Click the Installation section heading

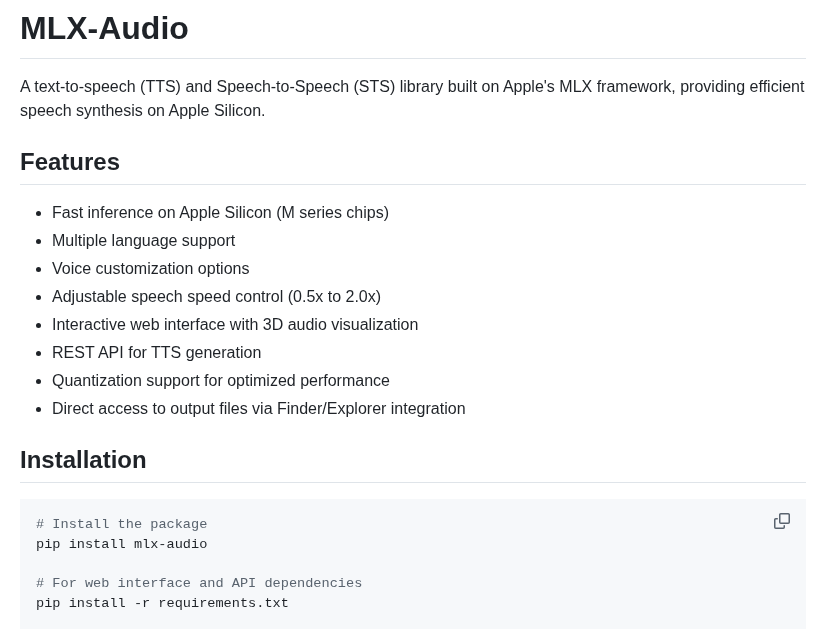(x=83, y=460)
